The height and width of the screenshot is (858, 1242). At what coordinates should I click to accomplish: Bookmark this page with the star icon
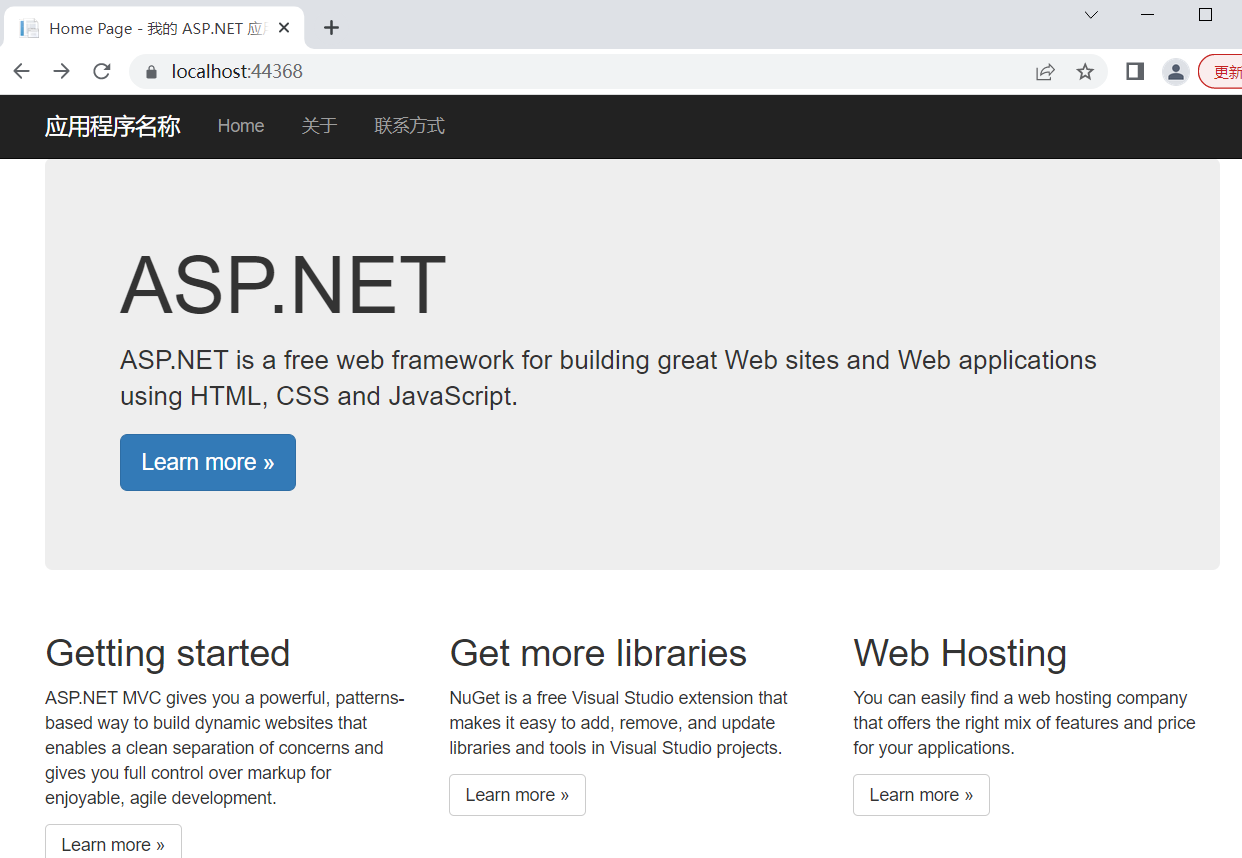click(x=1085, y=72)
